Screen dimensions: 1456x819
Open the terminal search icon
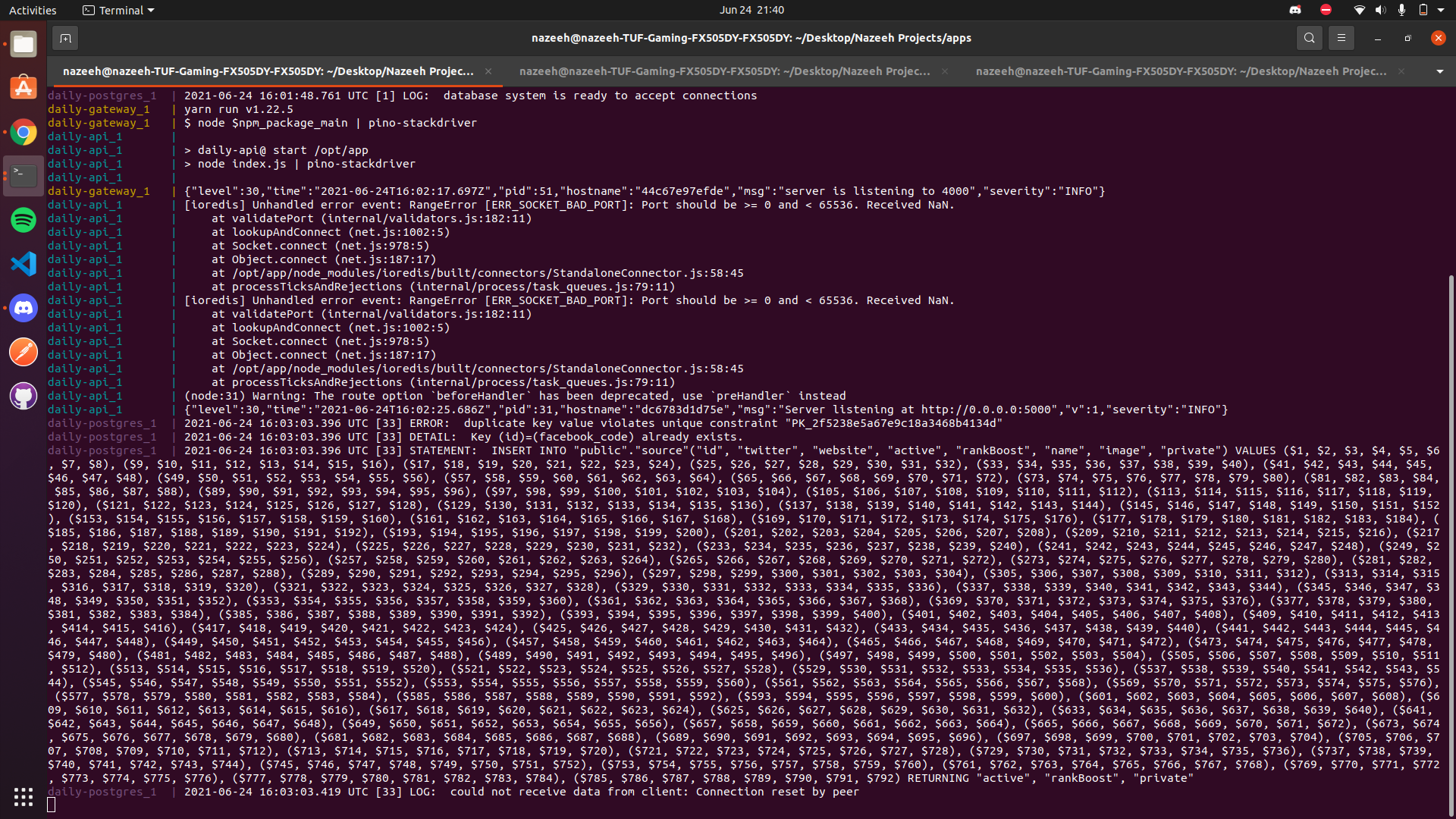1309,38
